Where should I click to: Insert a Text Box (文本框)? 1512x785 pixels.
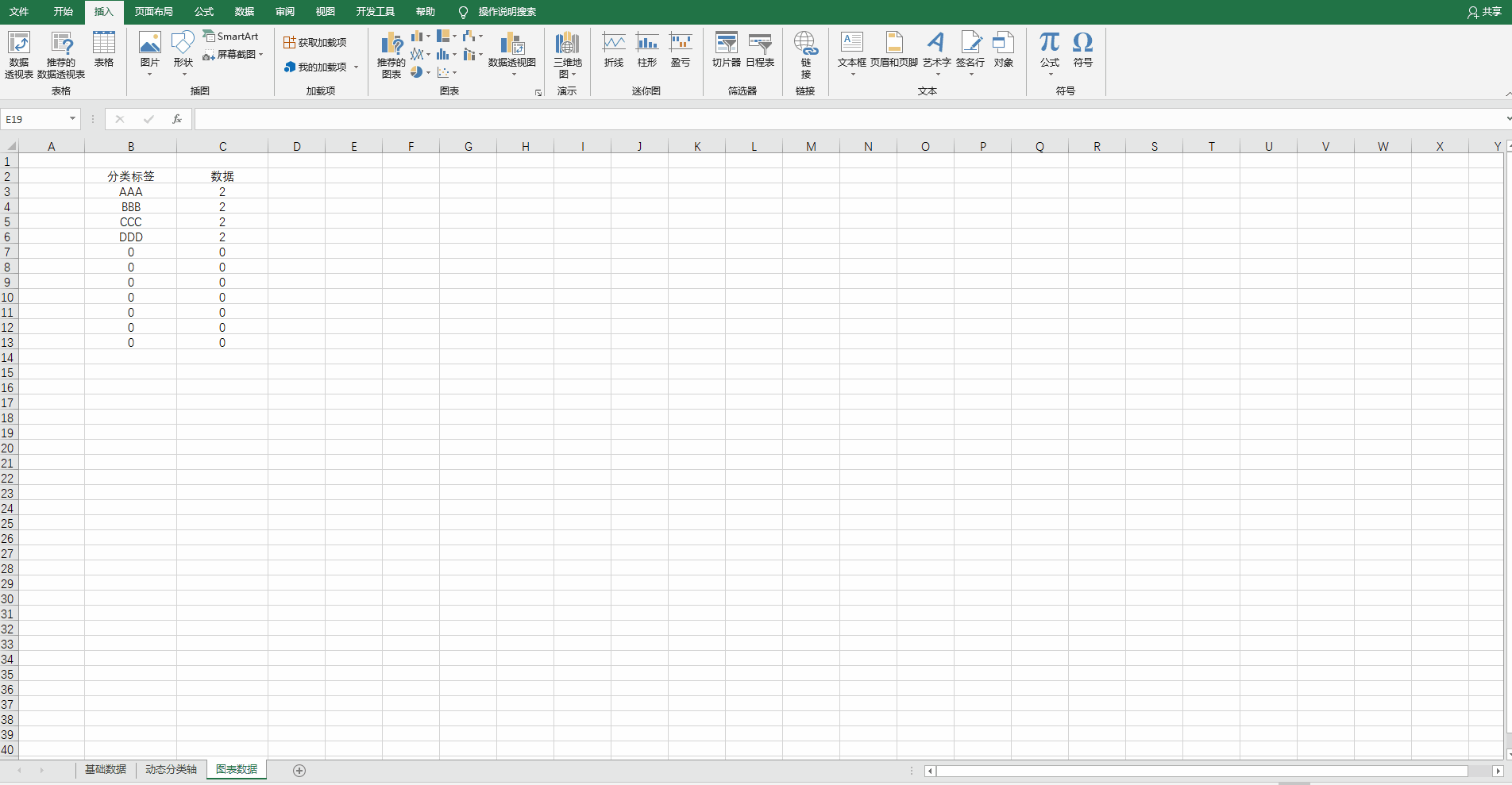point(852,54)
